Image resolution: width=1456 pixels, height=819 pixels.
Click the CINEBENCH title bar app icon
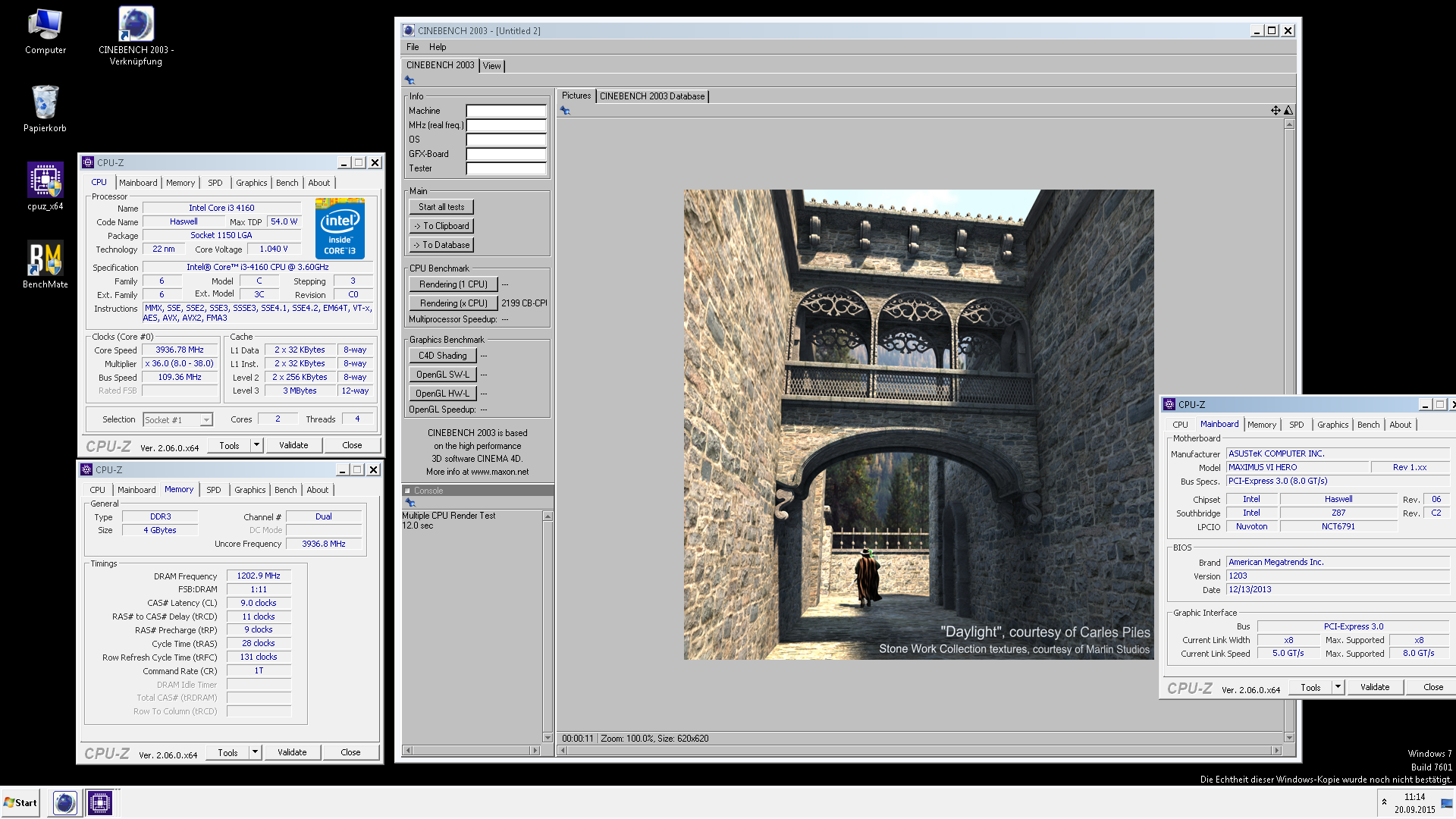pos(409,30)
